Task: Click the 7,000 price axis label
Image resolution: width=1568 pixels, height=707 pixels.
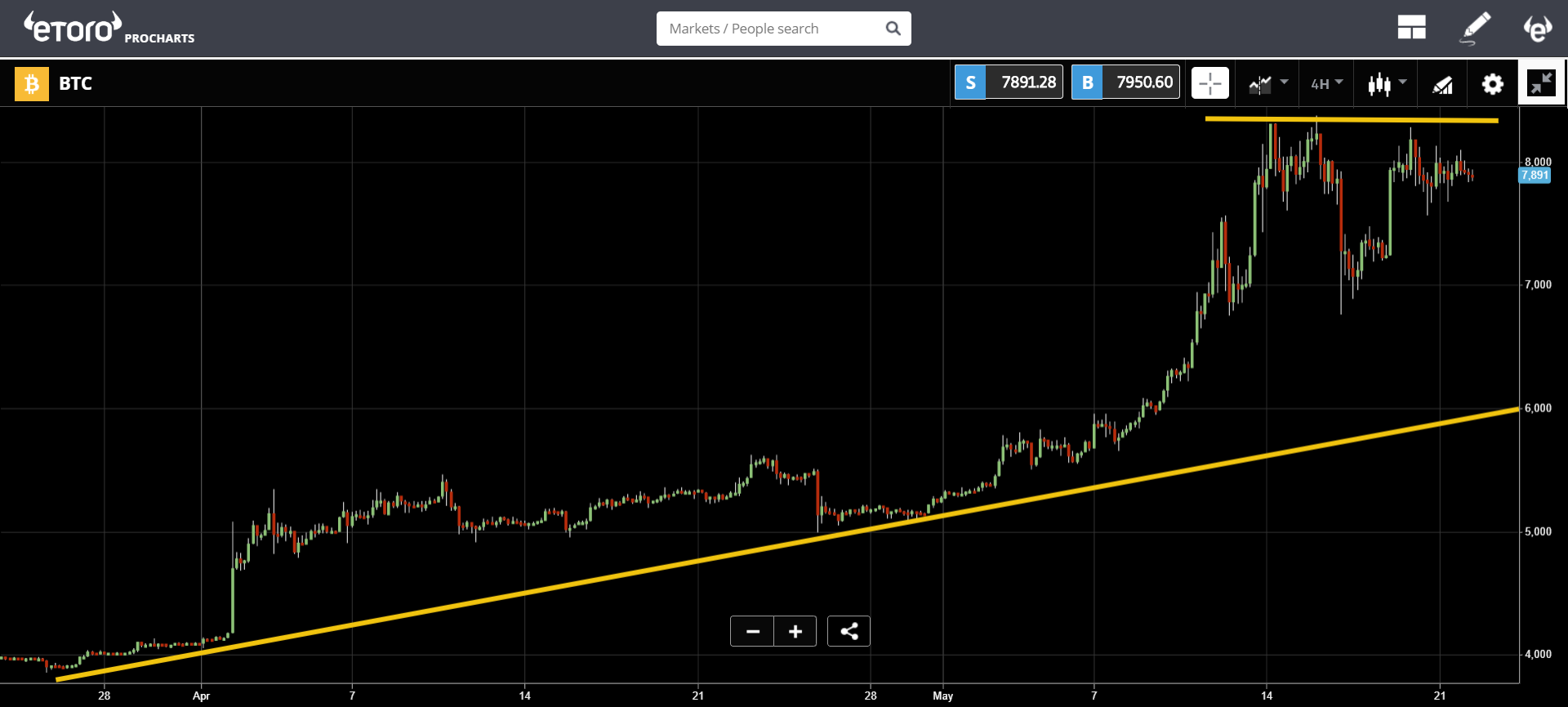Action: coord(1538,285)
